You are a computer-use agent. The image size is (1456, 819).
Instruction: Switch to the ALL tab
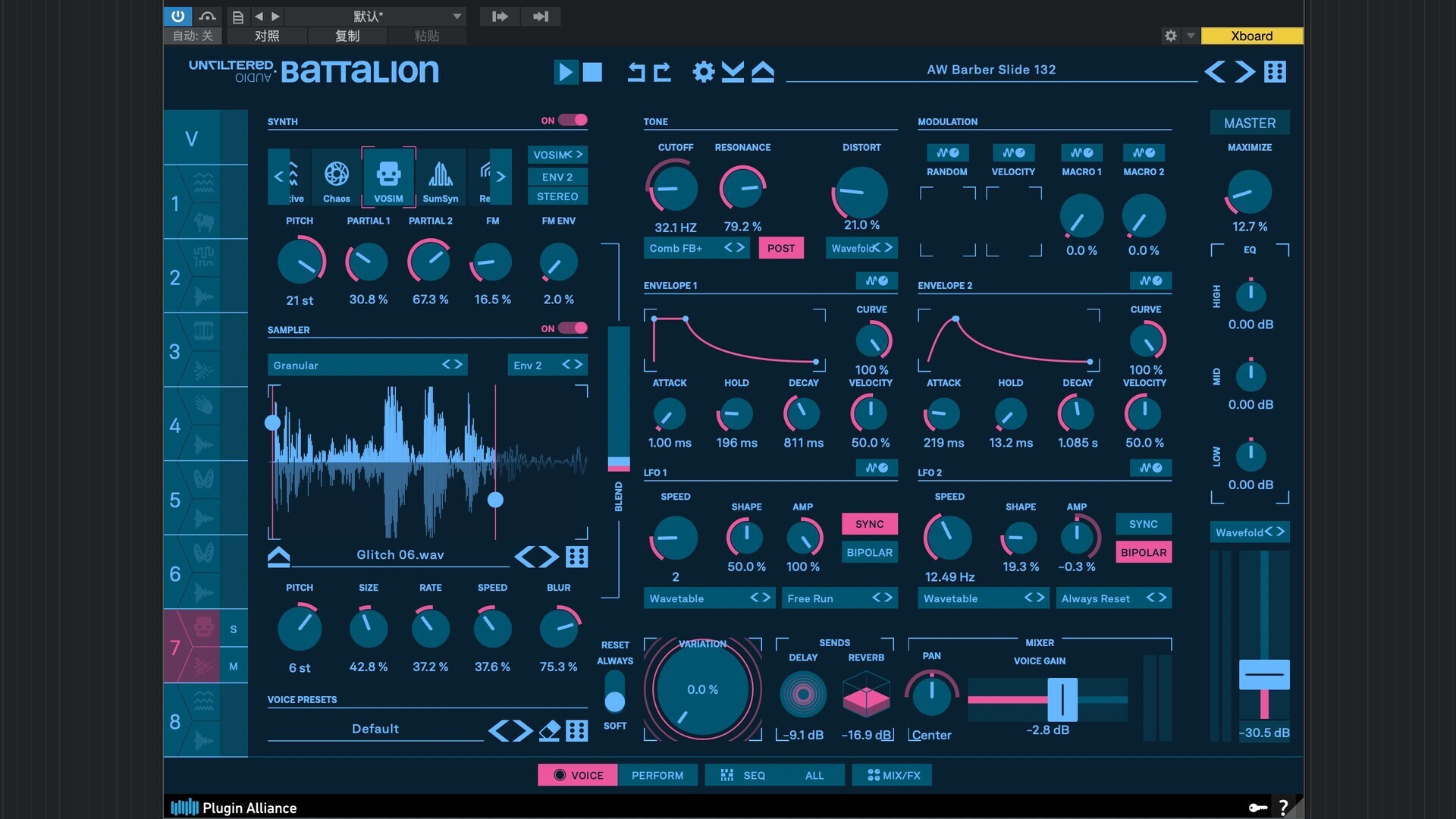[814, 775]
